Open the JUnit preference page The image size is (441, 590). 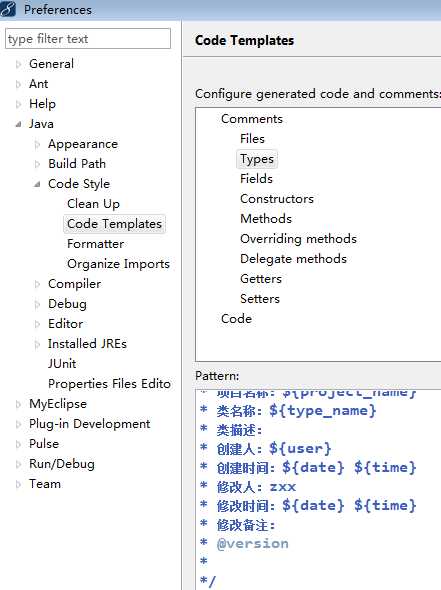[62, 364]
